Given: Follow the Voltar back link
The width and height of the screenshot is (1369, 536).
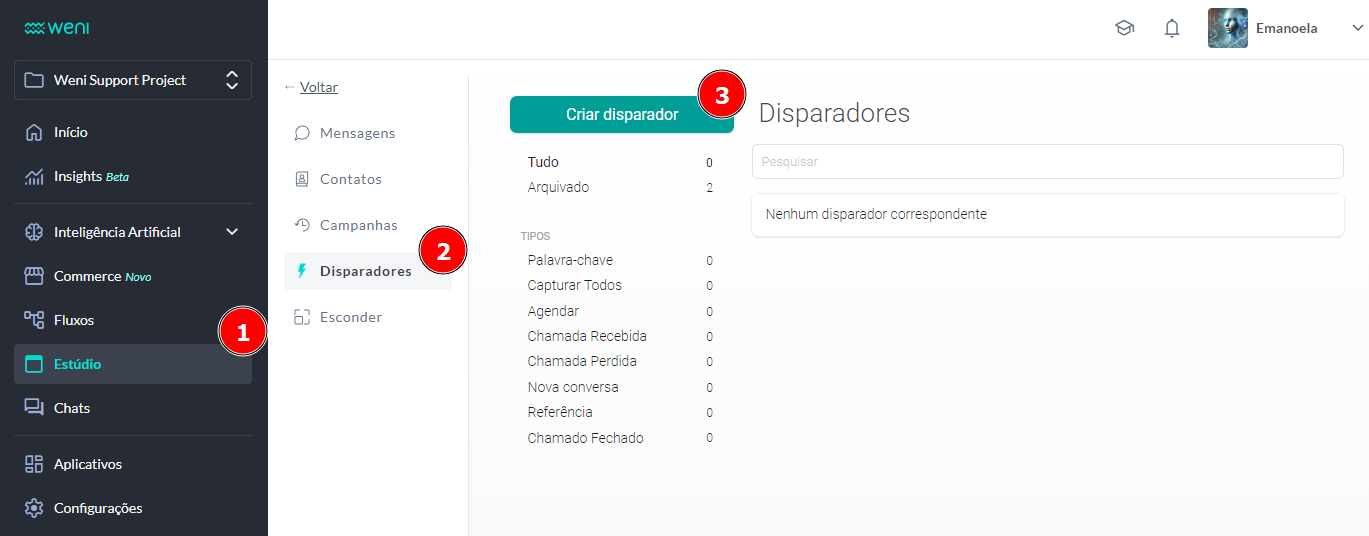Looking at the screenshot, I should click(318, 87).
